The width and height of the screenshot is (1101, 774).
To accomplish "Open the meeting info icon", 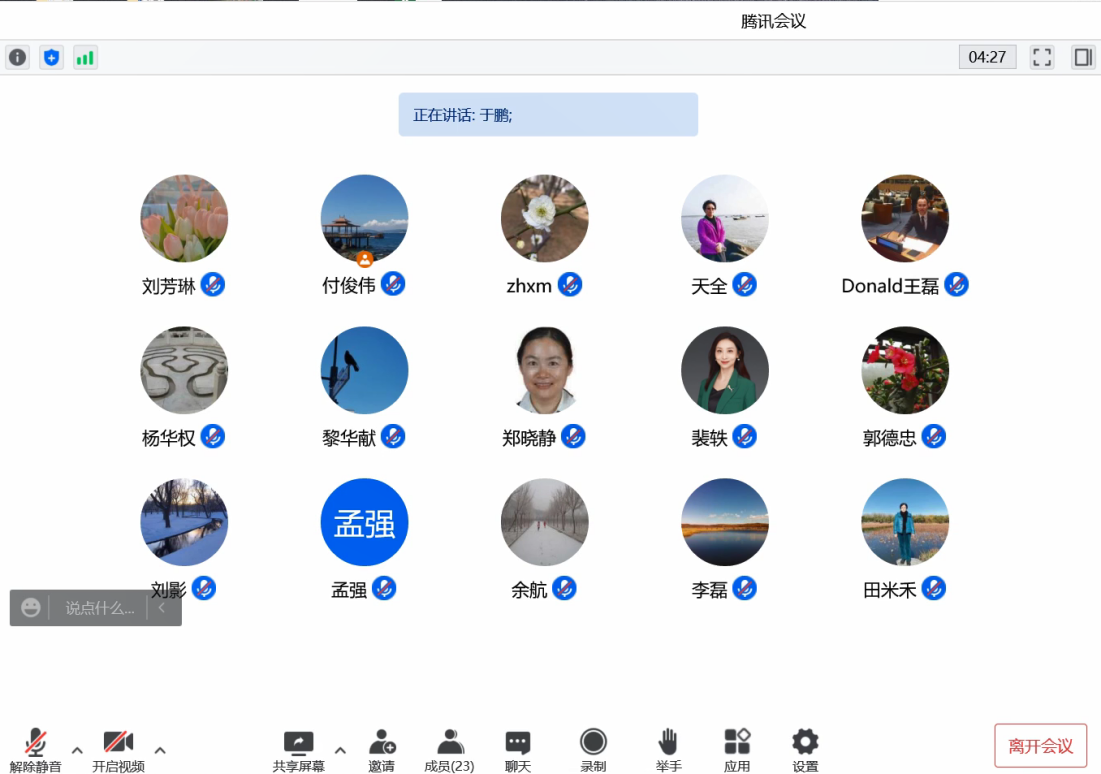I will 17,58.
